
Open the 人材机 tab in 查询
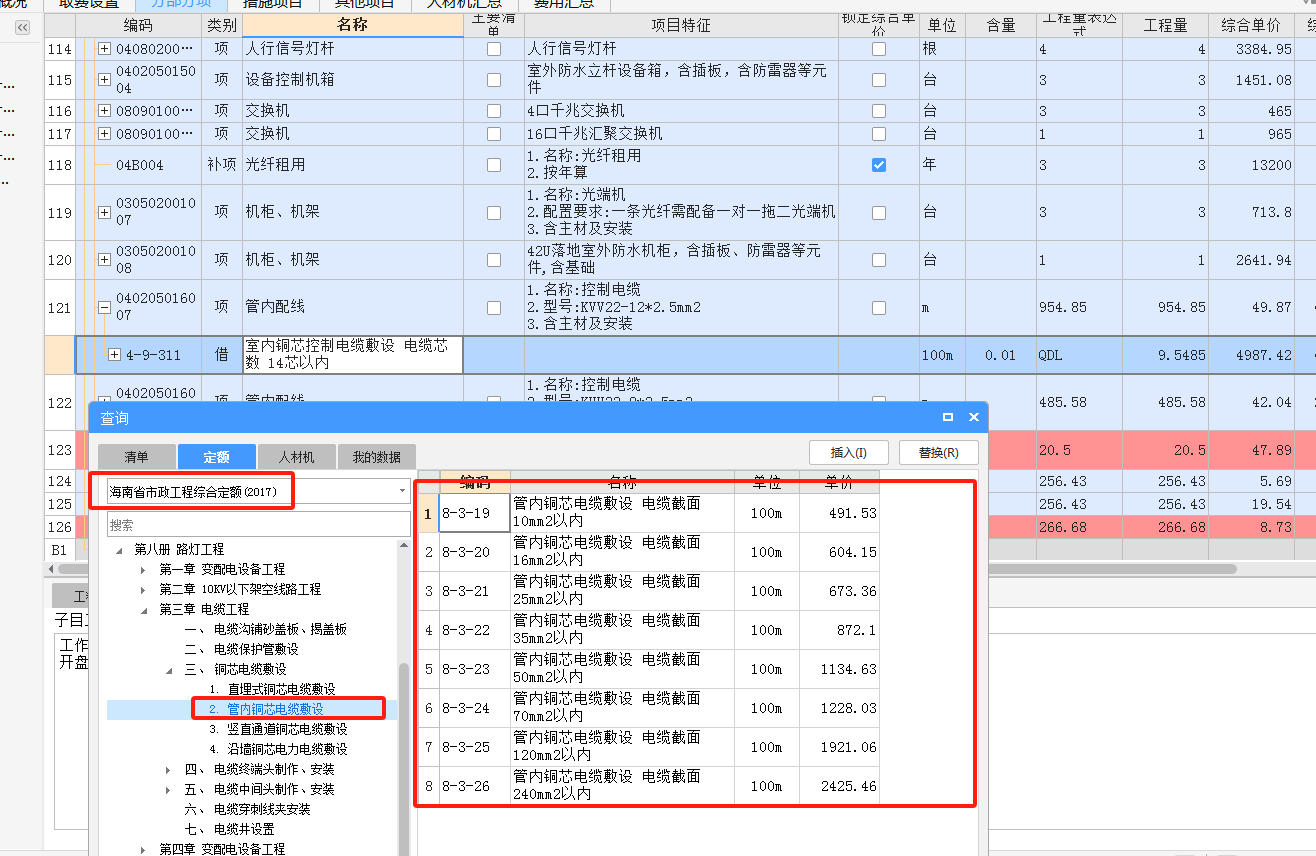pyautogui.click(x=296, y=457)
